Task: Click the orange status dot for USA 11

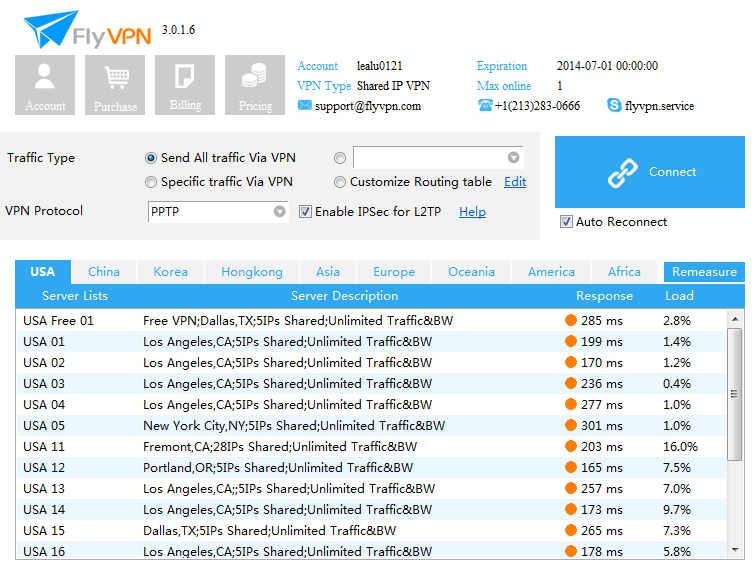Action: 571,446
